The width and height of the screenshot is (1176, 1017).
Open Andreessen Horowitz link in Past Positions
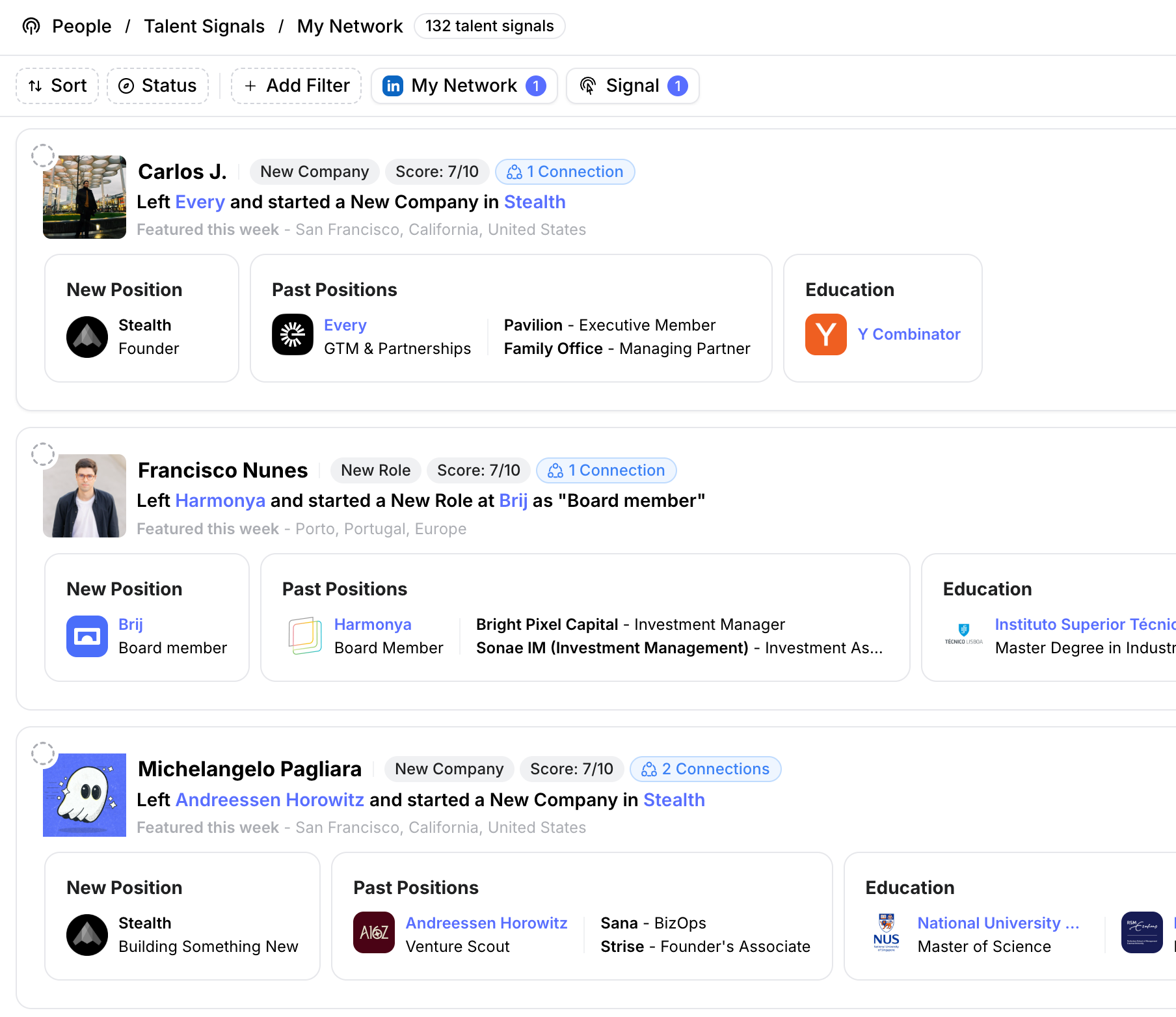click(487, 923)
